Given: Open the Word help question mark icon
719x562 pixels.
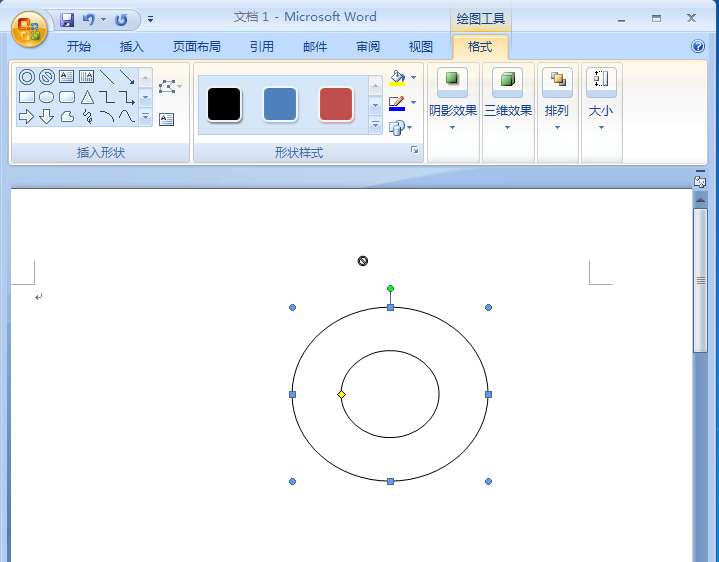Looking at the screenshot, I should [x=698, y=46].
